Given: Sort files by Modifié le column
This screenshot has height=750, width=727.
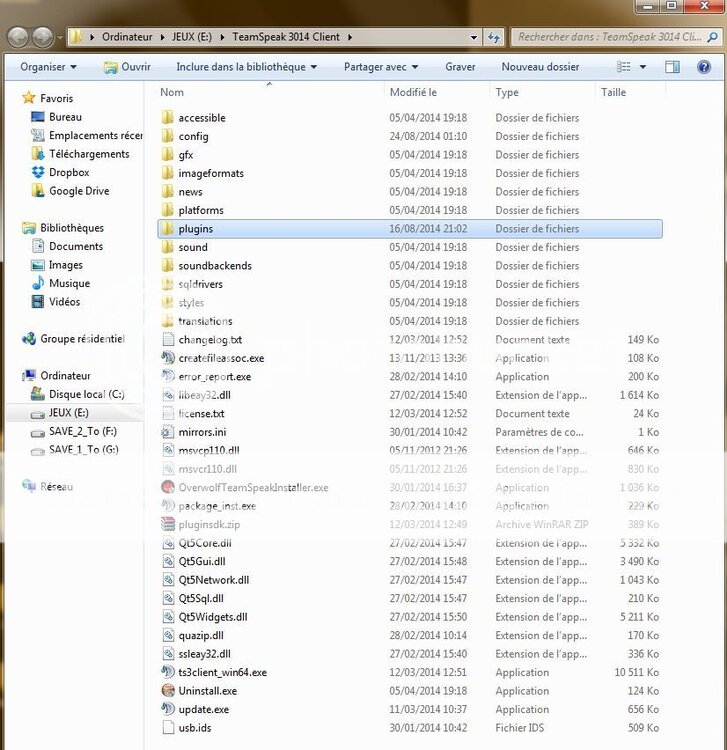Looking at the screenshot, I should coord(413,92).
